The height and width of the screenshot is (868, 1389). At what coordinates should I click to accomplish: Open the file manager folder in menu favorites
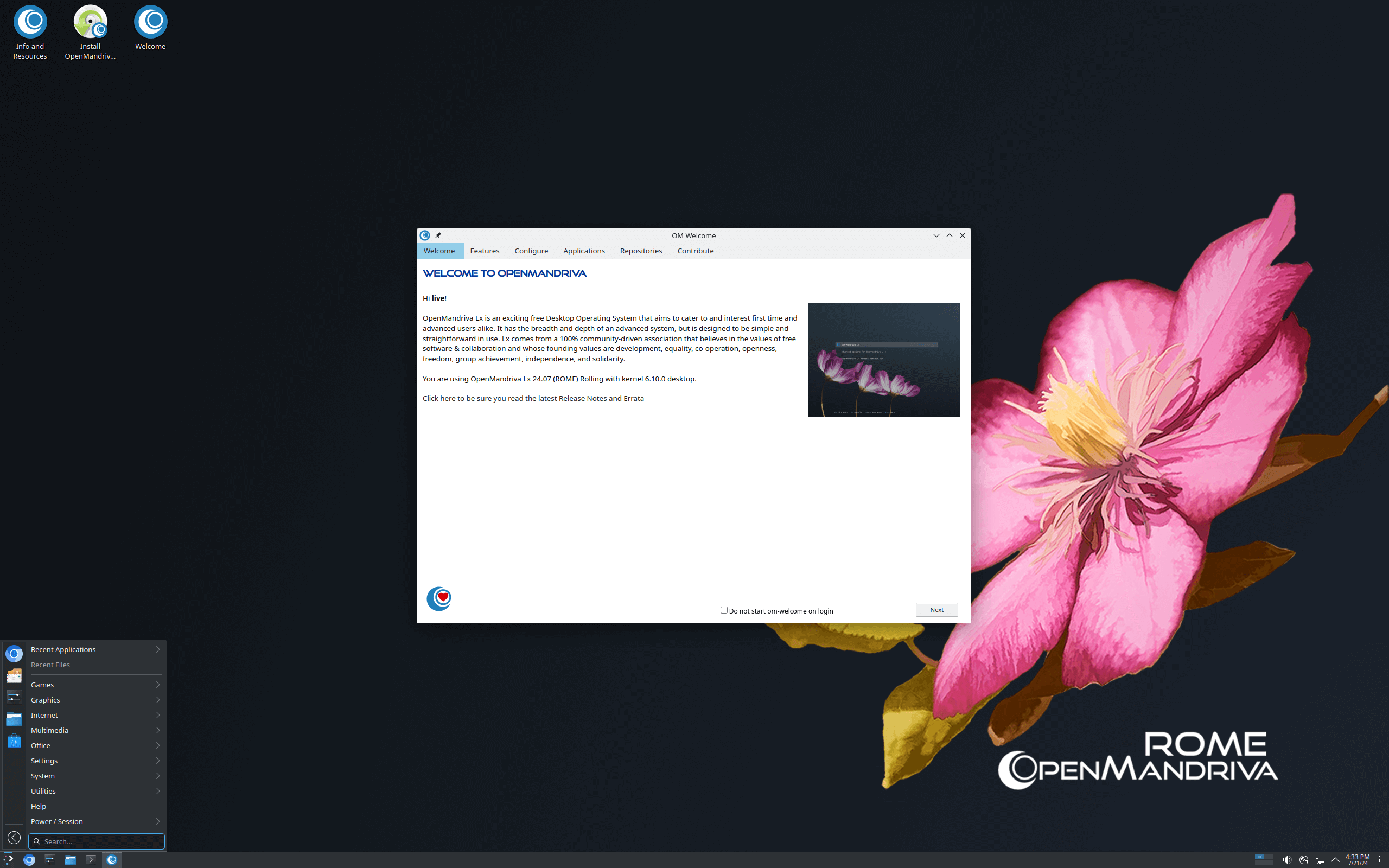pyautogui.click(x=14, y=719)
